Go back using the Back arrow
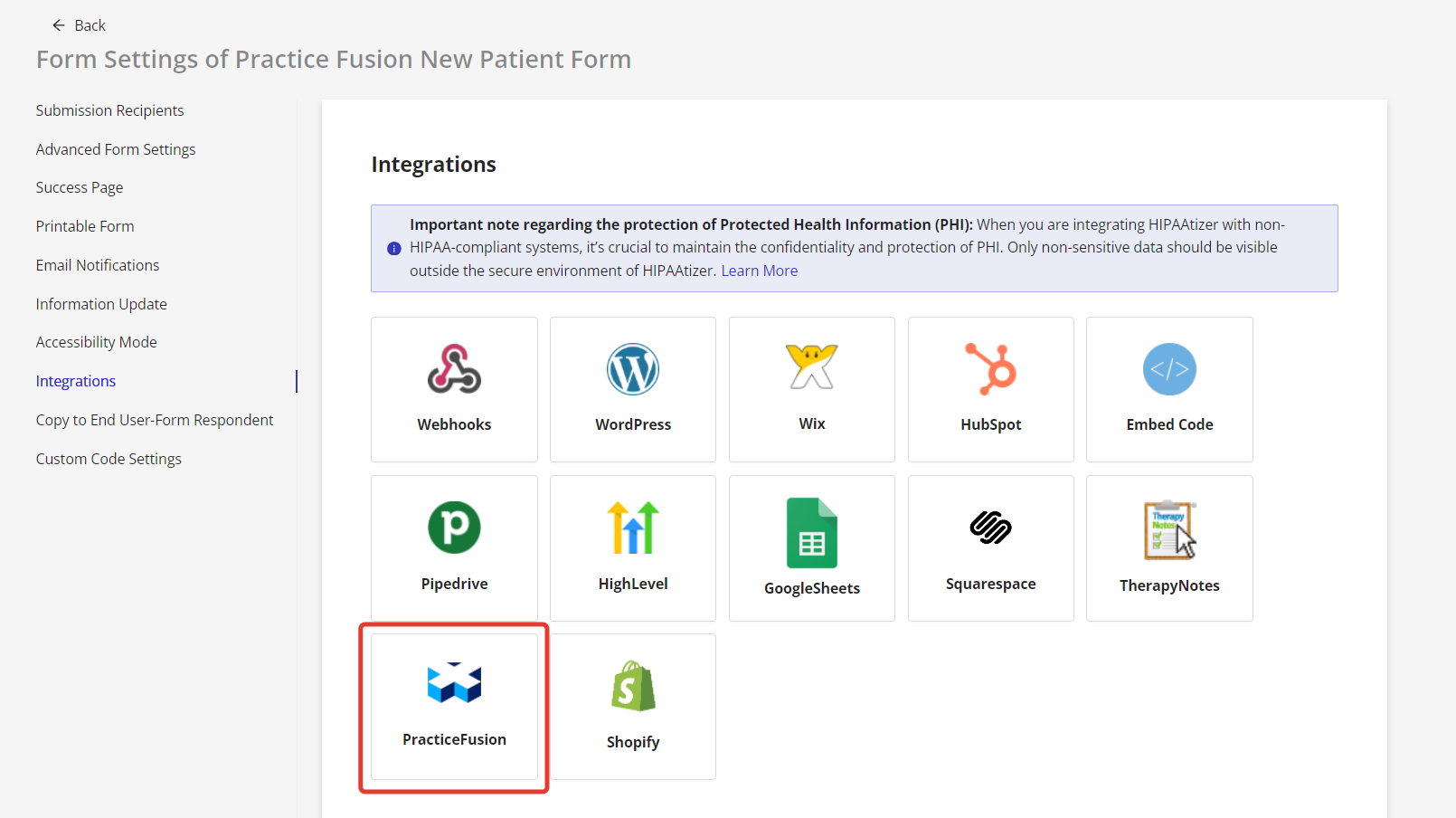The image size is (1456, 818). click(60, 25)
